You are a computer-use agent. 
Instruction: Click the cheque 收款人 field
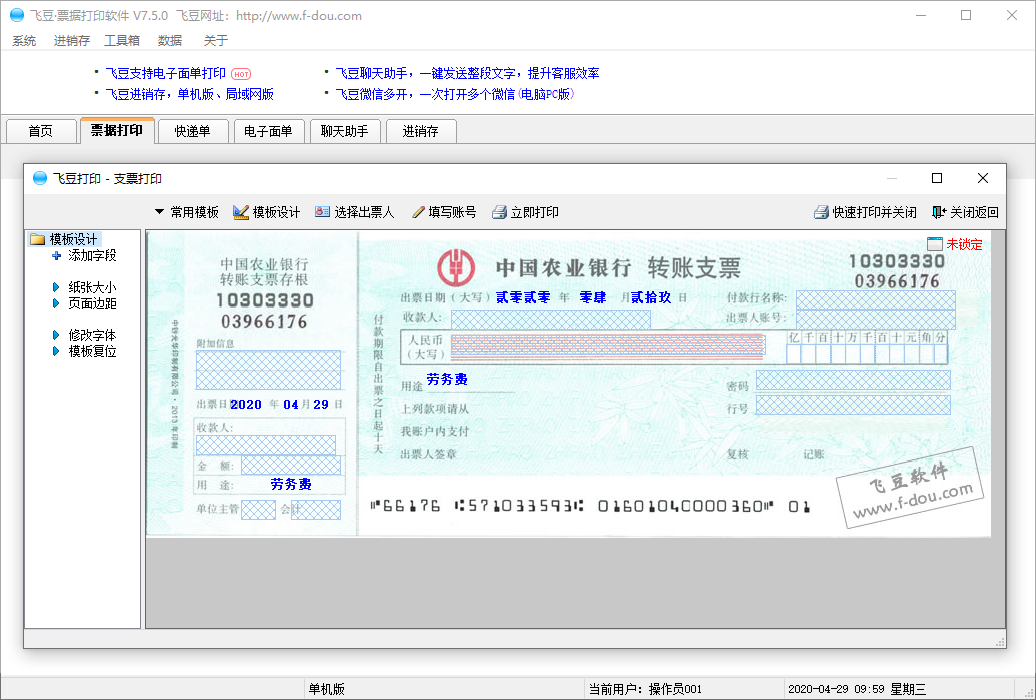(550, 320)
